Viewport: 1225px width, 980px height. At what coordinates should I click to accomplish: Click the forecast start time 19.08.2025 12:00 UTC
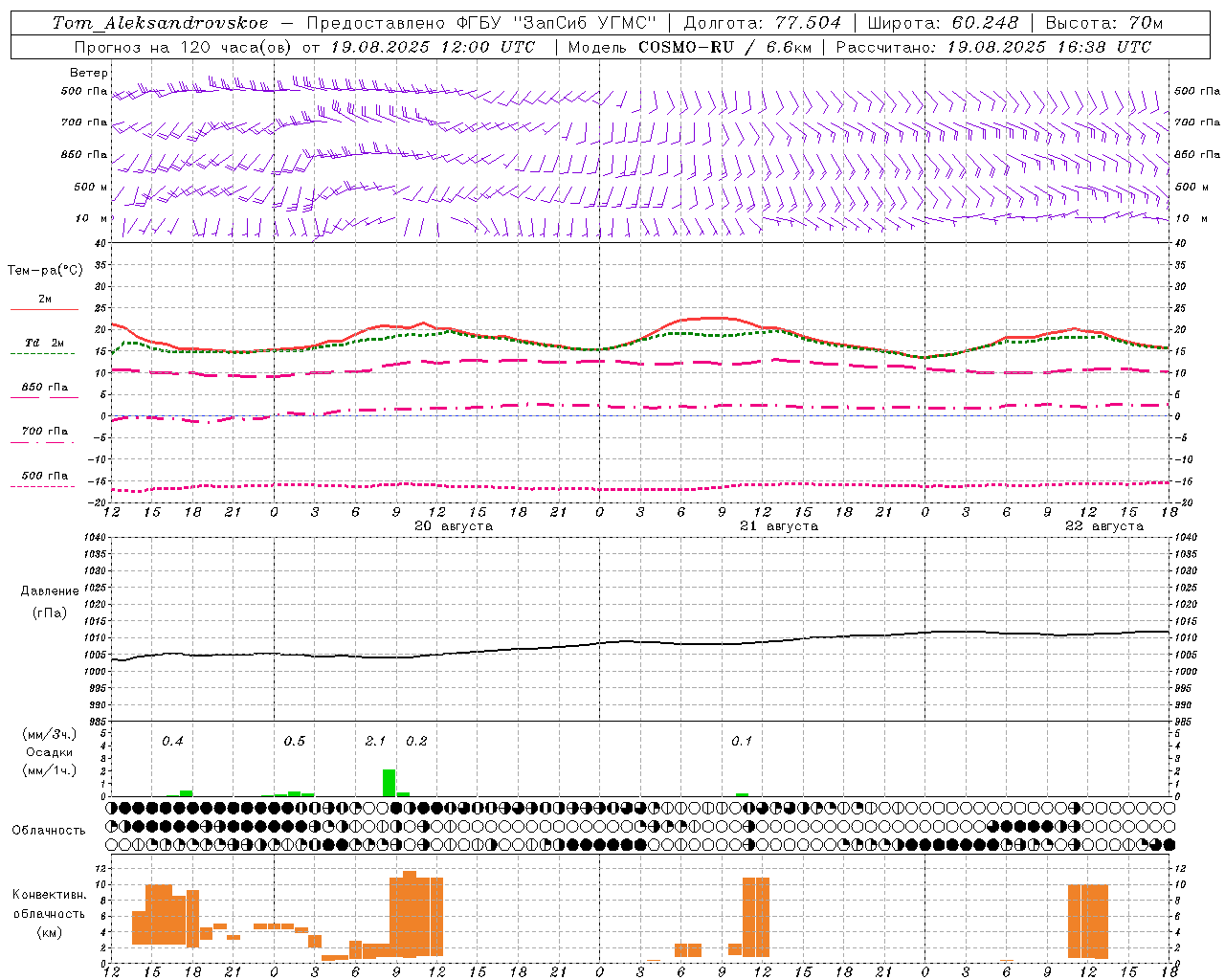(433, 47)
